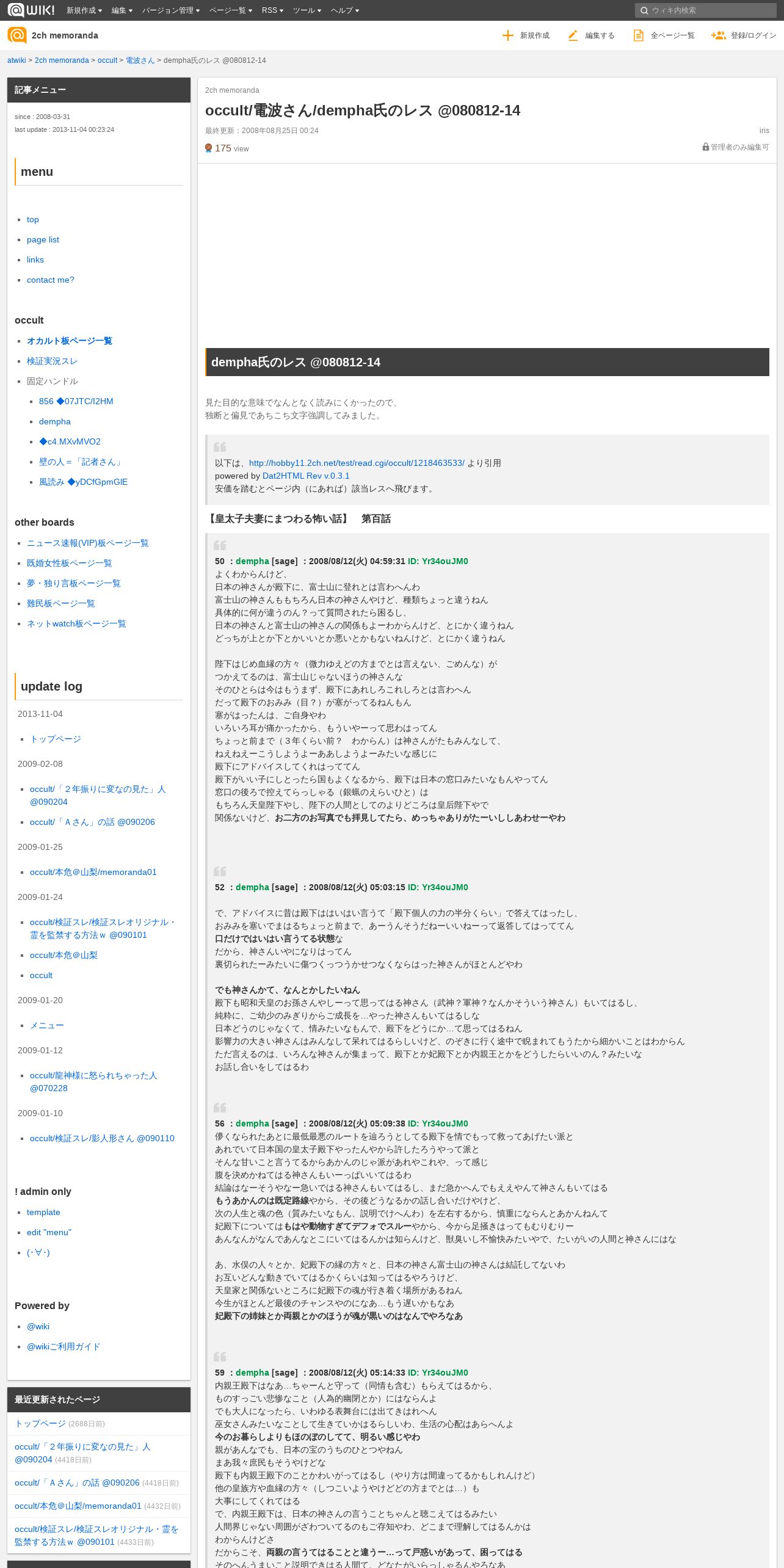The width and height of the screenshot is (784, 1568).
Task: Open 夢・独り言板ページ一覧 link
Action: (x=74, y=583)
